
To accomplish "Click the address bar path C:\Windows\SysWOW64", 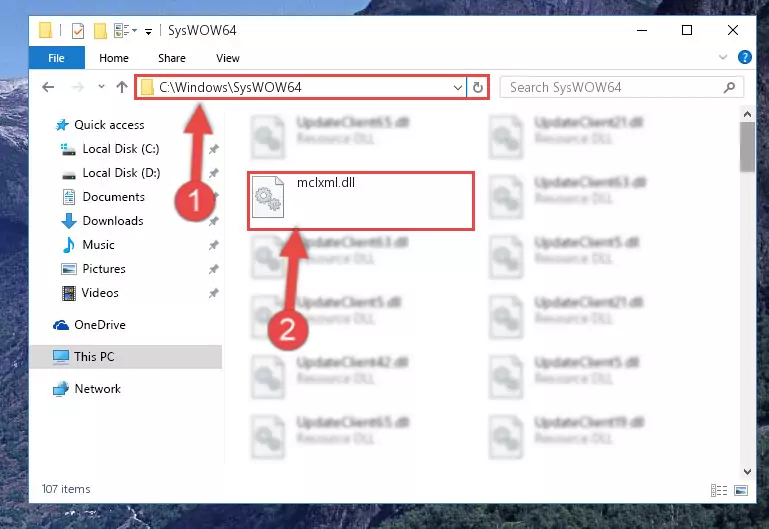I will click(x=230, y=87).
